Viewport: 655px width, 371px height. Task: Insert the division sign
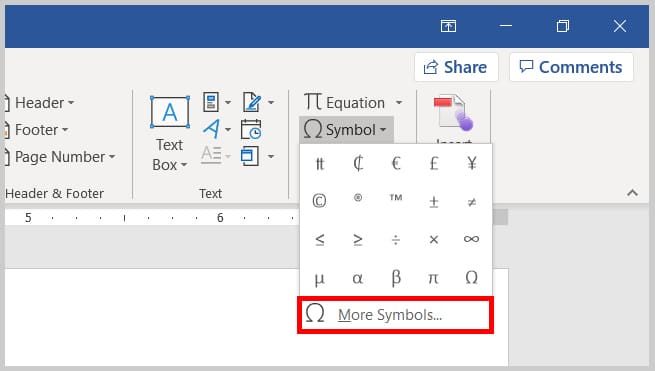pos(396,239)
